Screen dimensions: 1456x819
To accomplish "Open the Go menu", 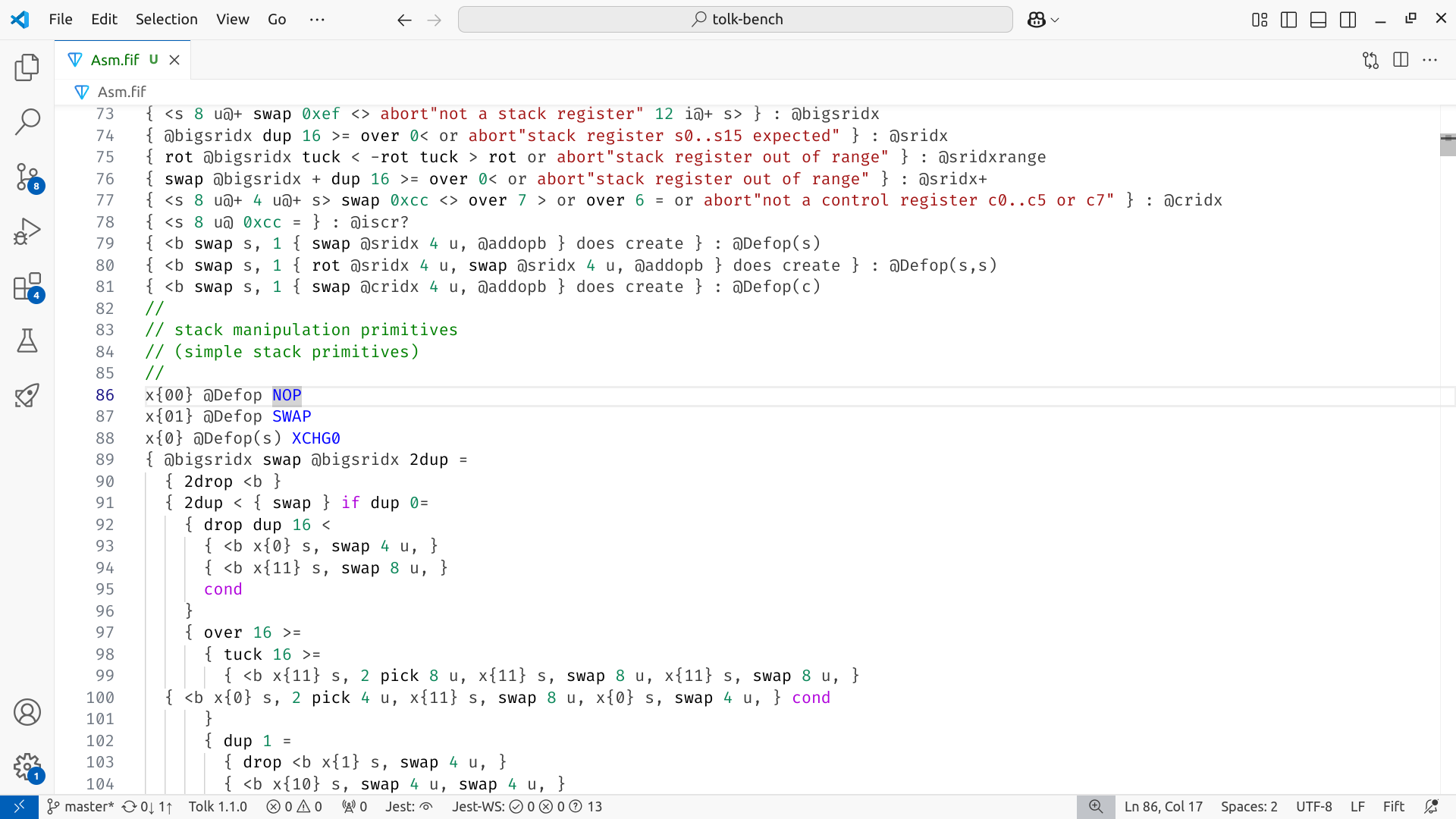I will pyautogui.click(x=277, y=20).
